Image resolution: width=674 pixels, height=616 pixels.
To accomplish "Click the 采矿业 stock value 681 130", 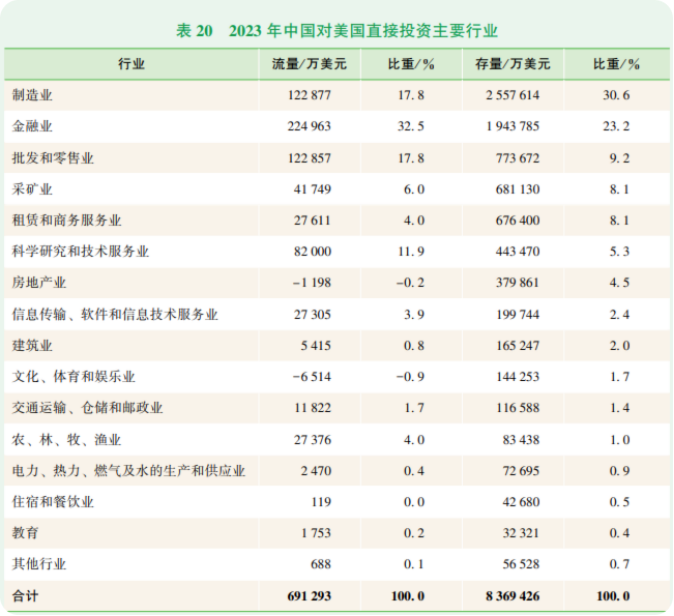I will point(518,189).
